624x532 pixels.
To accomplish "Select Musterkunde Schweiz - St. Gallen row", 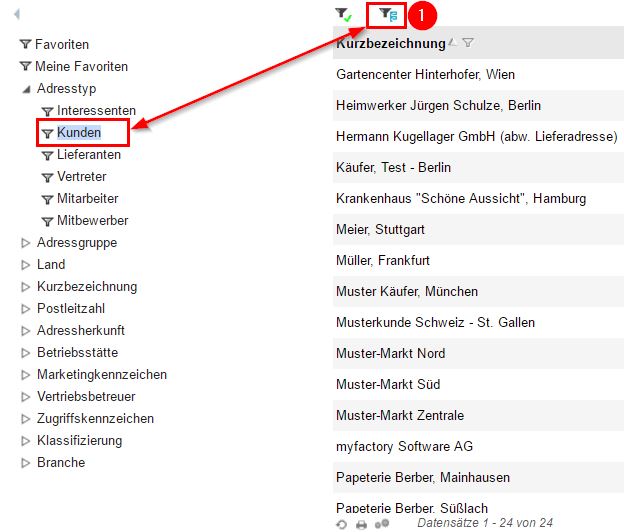I will tap(478, 323).
